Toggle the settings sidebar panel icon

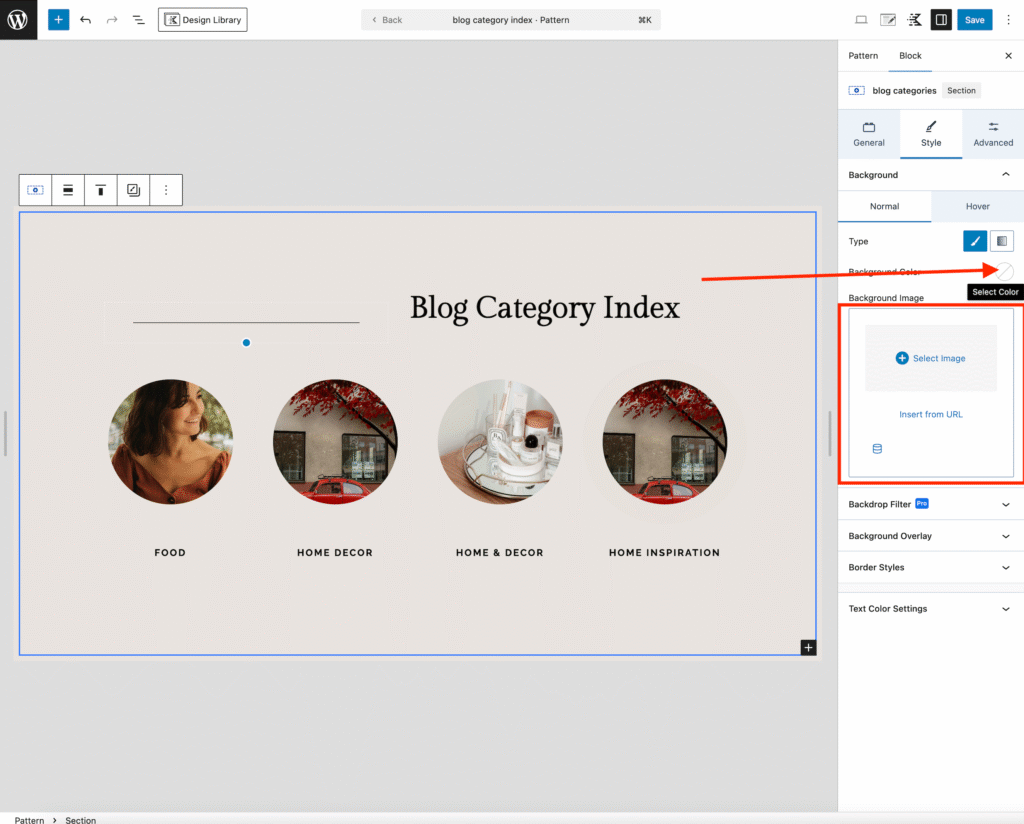coord(940,20)
